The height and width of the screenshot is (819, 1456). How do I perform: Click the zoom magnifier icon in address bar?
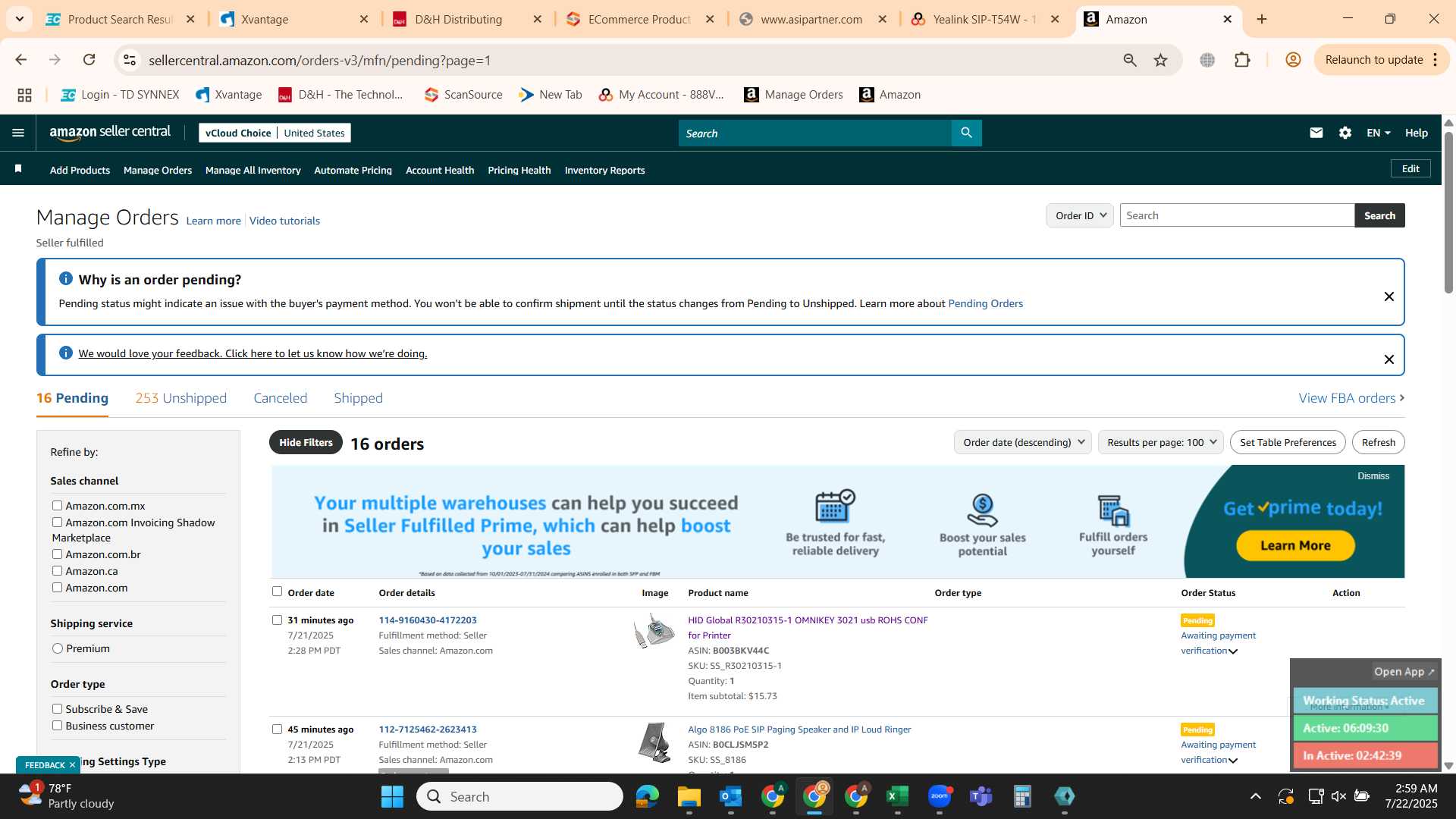click(x=1130, y=60)
